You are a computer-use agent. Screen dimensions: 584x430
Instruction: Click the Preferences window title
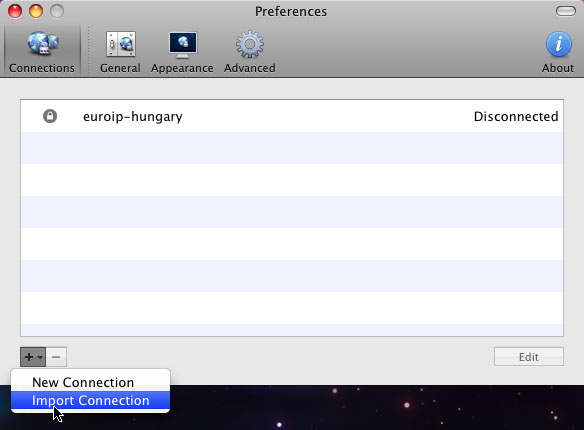click(x=291, y=12)
